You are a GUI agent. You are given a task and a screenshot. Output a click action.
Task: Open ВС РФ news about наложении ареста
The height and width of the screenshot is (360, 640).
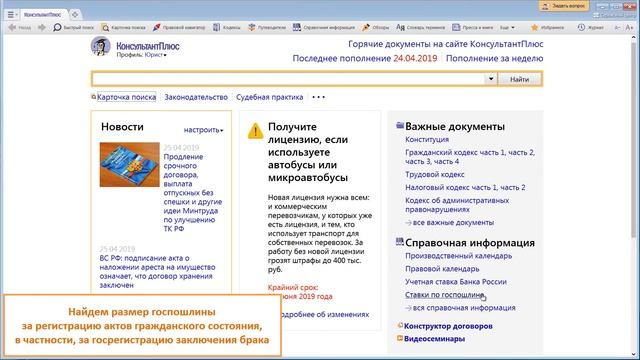click(157, 271)
